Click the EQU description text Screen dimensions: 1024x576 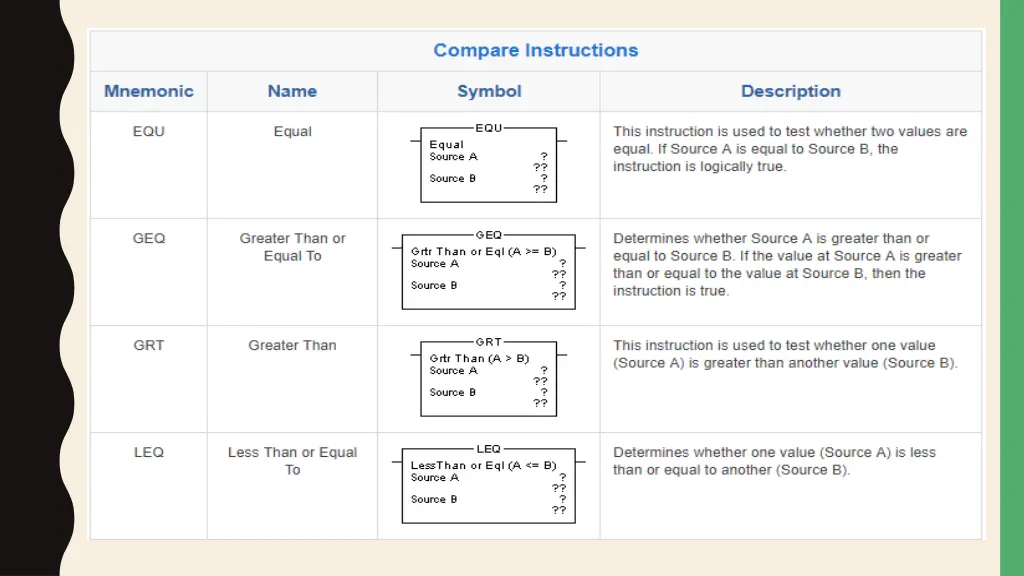(x=790, y=149)
